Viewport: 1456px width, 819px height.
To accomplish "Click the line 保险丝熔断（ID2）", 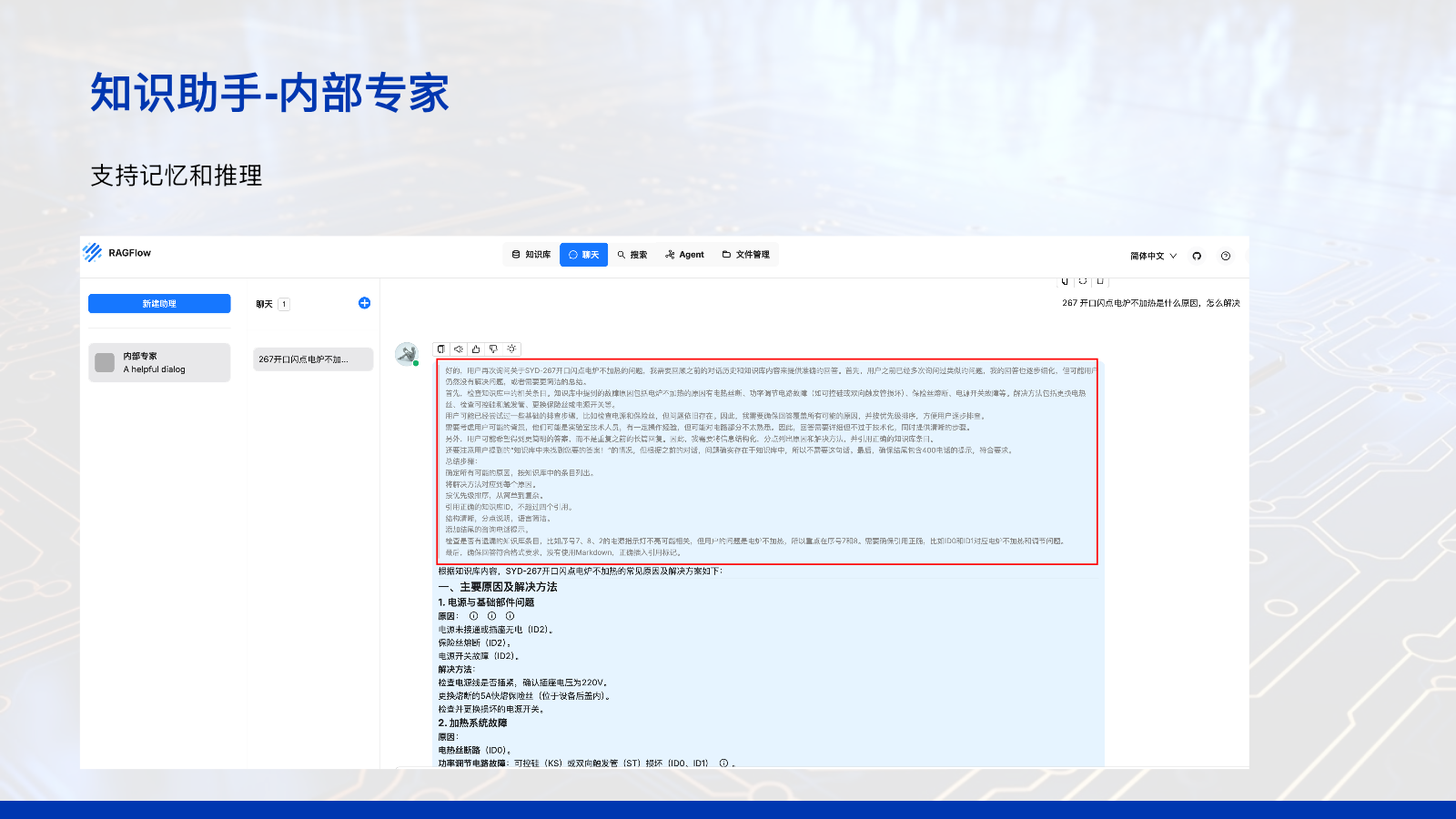I will pyautogui.click(x=474, y=642).
